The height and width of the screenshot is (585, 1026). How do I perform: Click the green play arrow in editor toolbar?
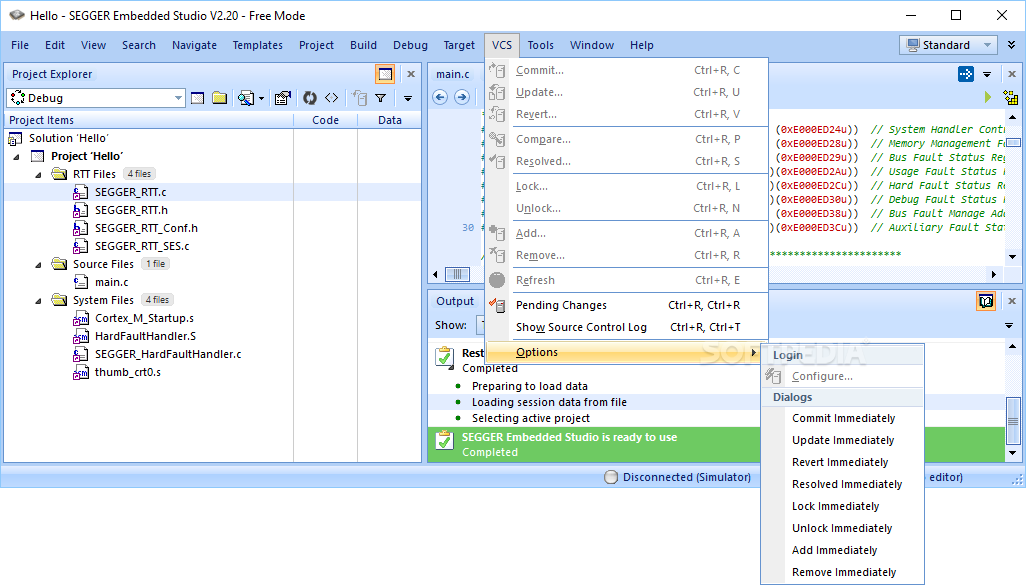(987, 98)
